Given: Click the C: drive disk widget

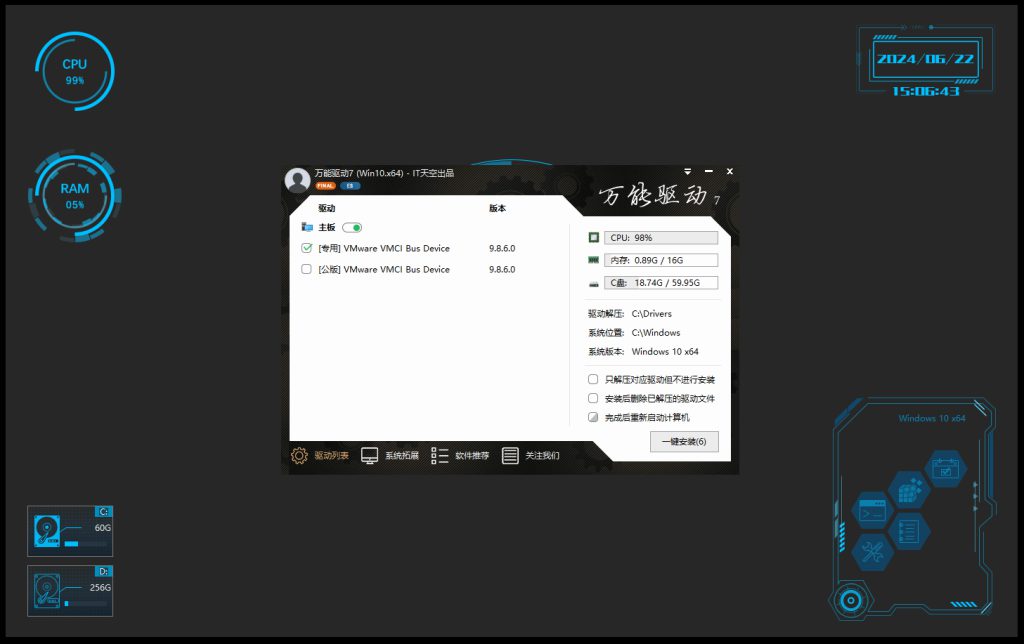Looking at the screenshot, I should pos(70,531).
